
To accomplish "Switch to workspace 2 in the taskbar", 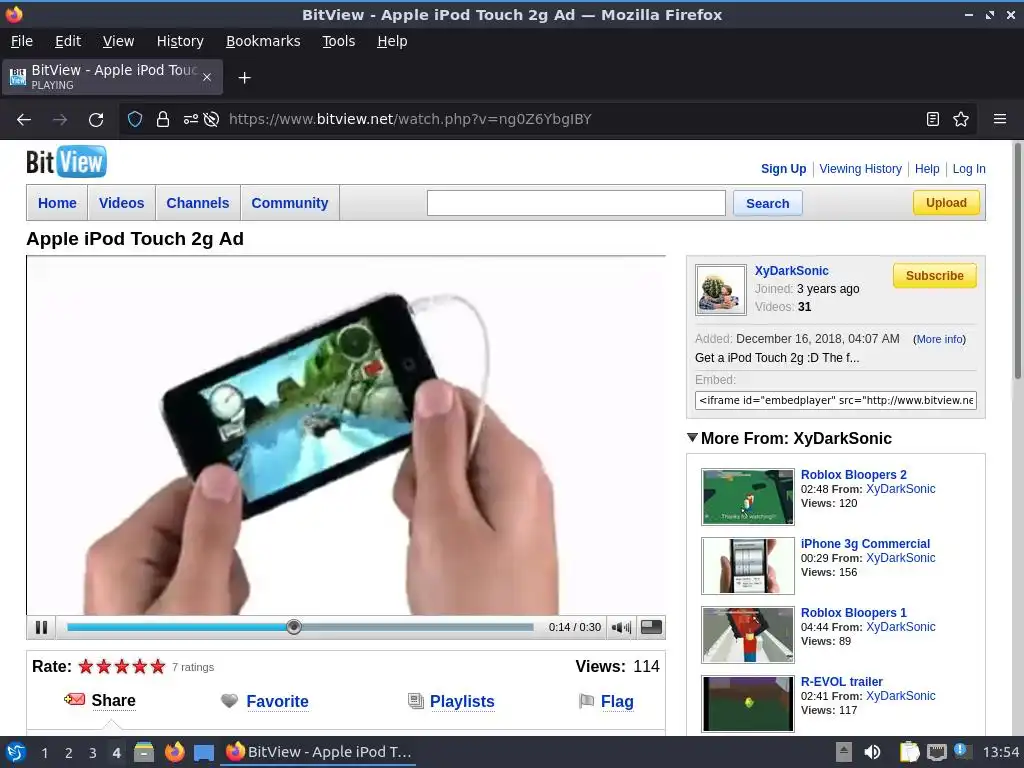I will pos(68,752).
